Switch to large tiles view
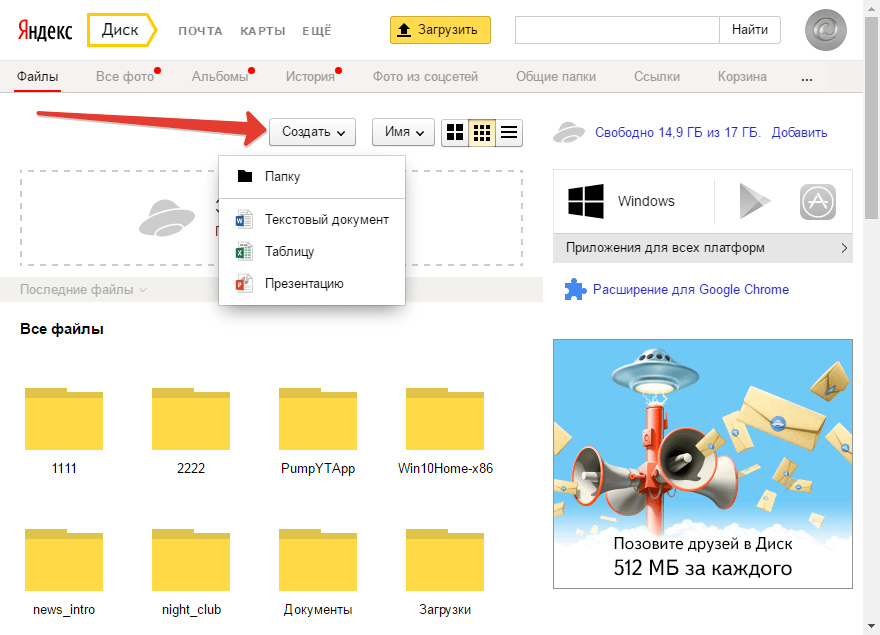880x635 pixels. click(x=455, y=132)
